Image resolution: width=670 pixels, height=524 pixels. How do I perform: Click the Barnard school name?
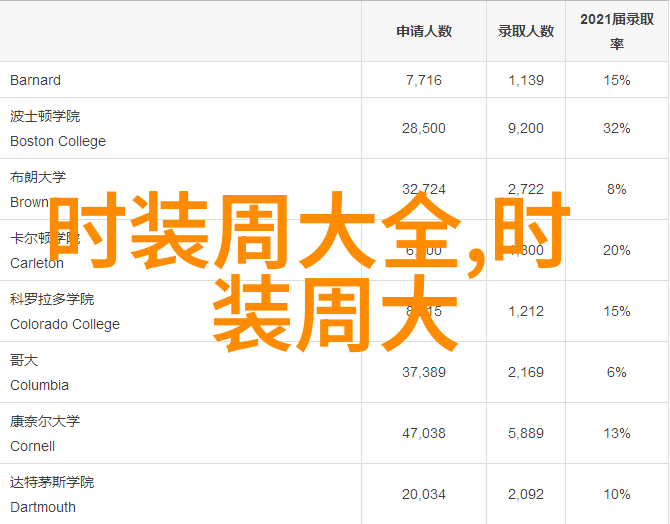(x=35, y=80)
